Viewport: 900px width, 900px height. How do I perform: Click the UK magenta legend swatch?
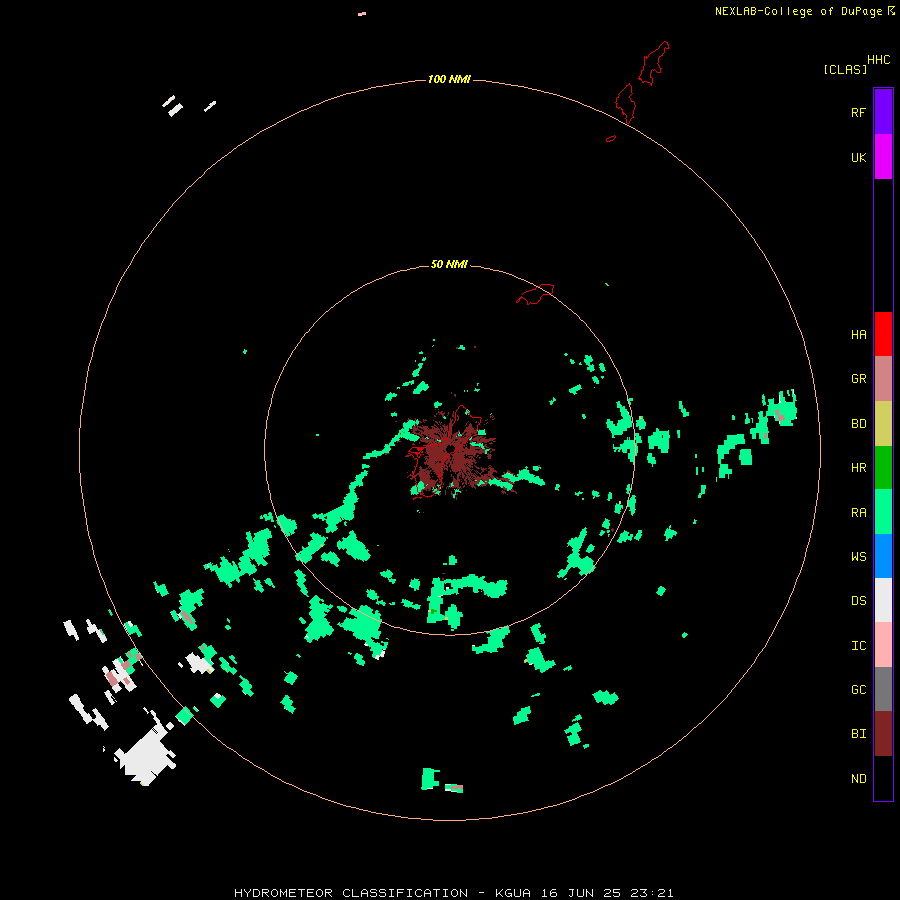[x=883, y=157]
